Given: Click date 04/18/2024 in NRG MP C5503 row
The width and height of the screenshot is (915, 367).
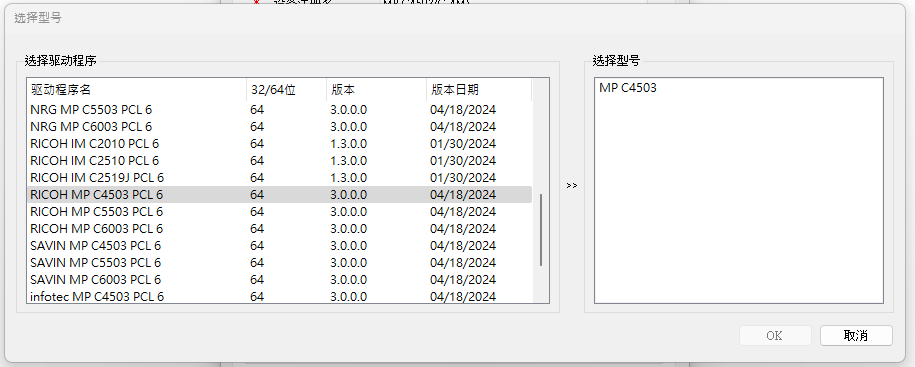Looking at the screenshot, I should pos(463,110).
